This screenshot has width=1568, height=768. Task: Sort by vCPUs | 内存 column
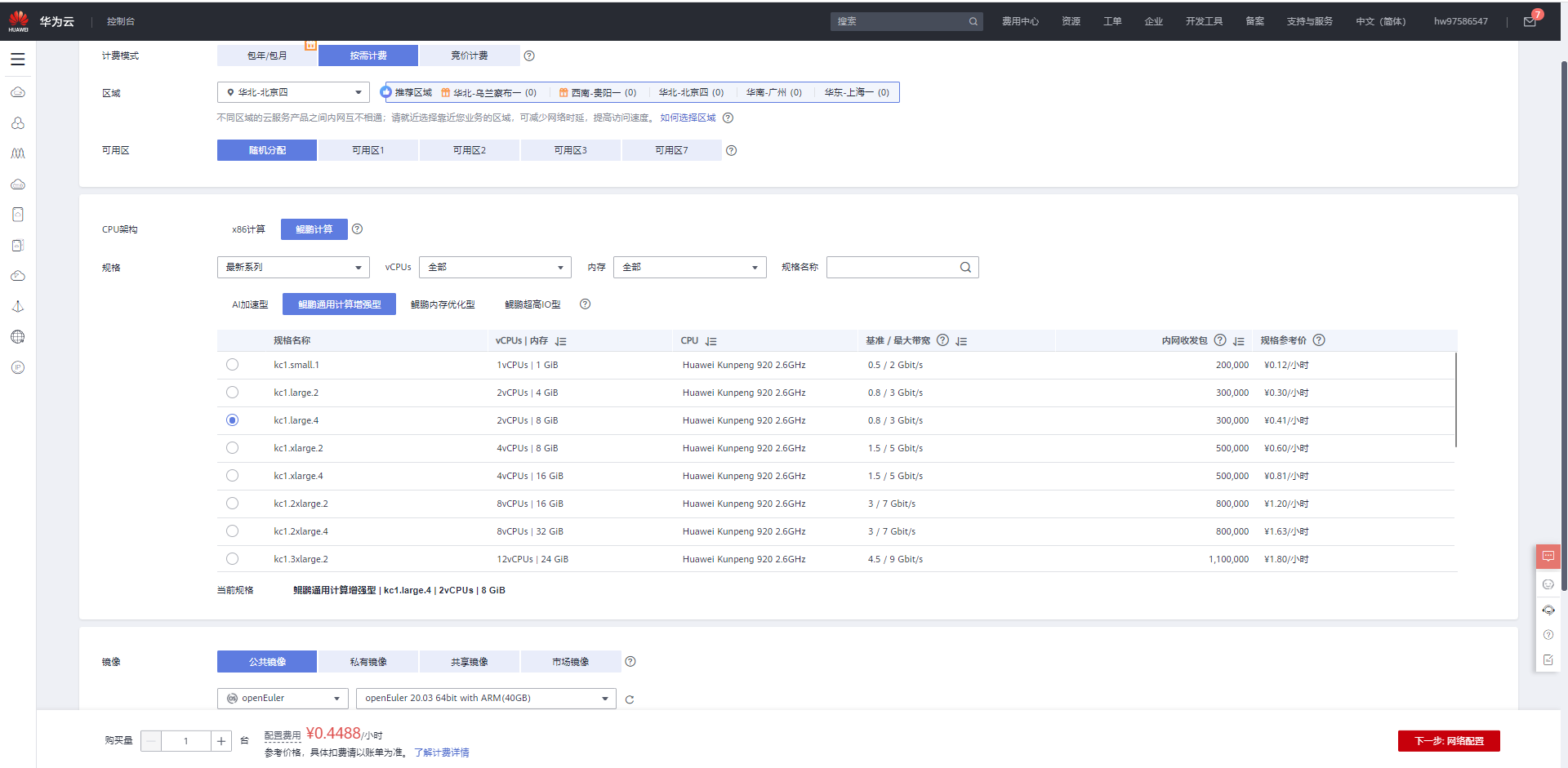click(561, 341)
